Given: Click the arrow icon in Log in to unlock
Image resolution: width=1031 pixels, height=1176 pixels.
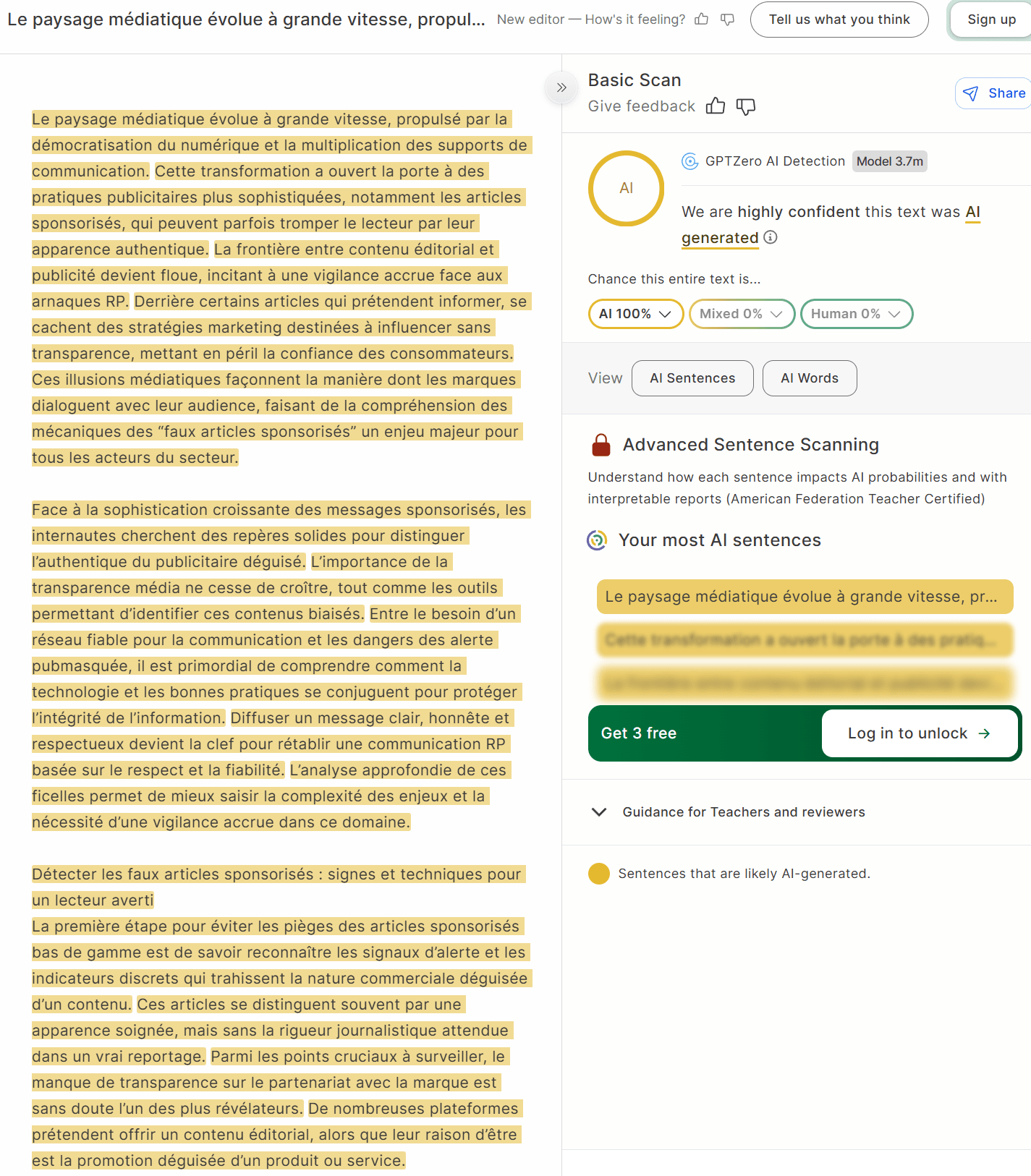Looking at the screenshot, I should (984, 733).
